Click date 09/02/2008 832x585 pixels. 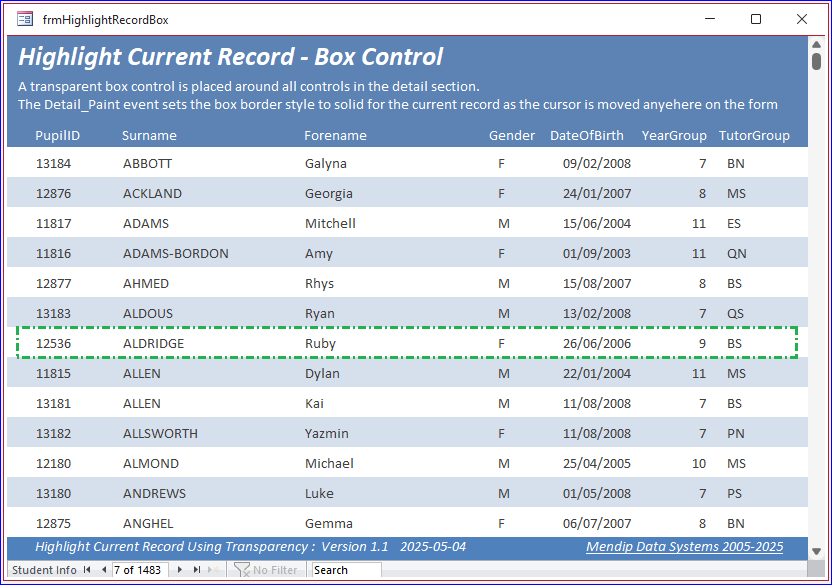(597, 164)
